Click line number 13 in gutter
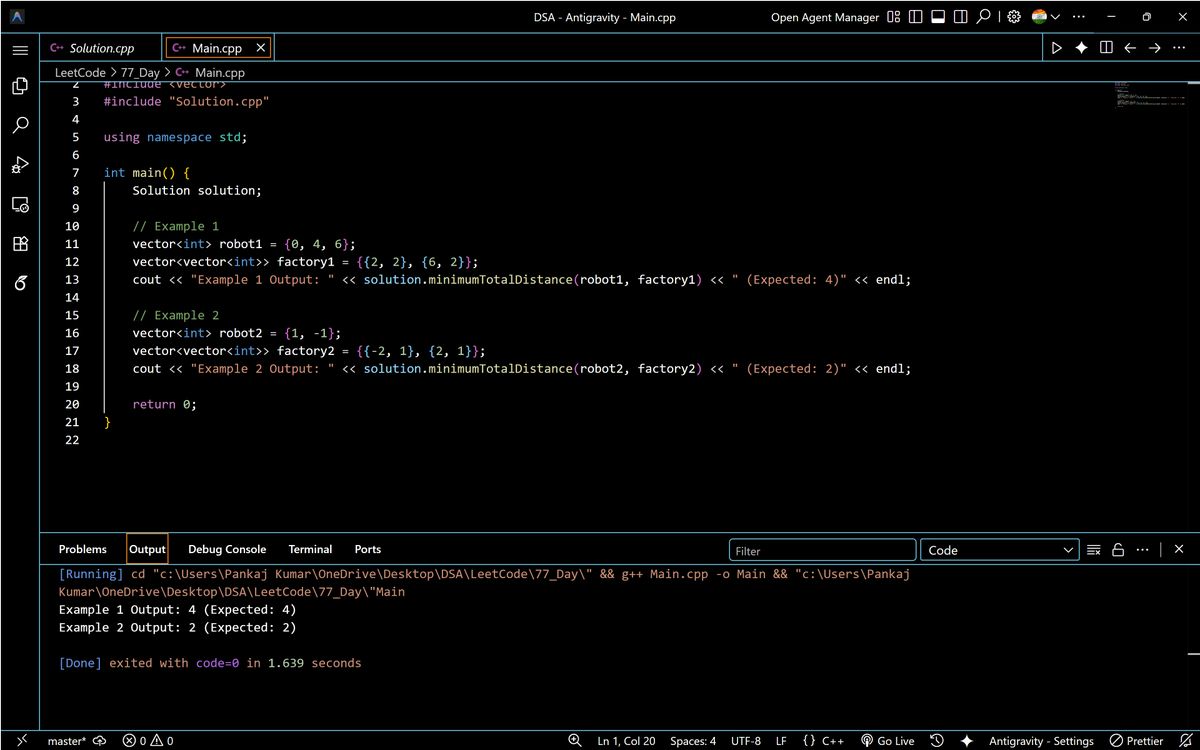 [72, 280]
